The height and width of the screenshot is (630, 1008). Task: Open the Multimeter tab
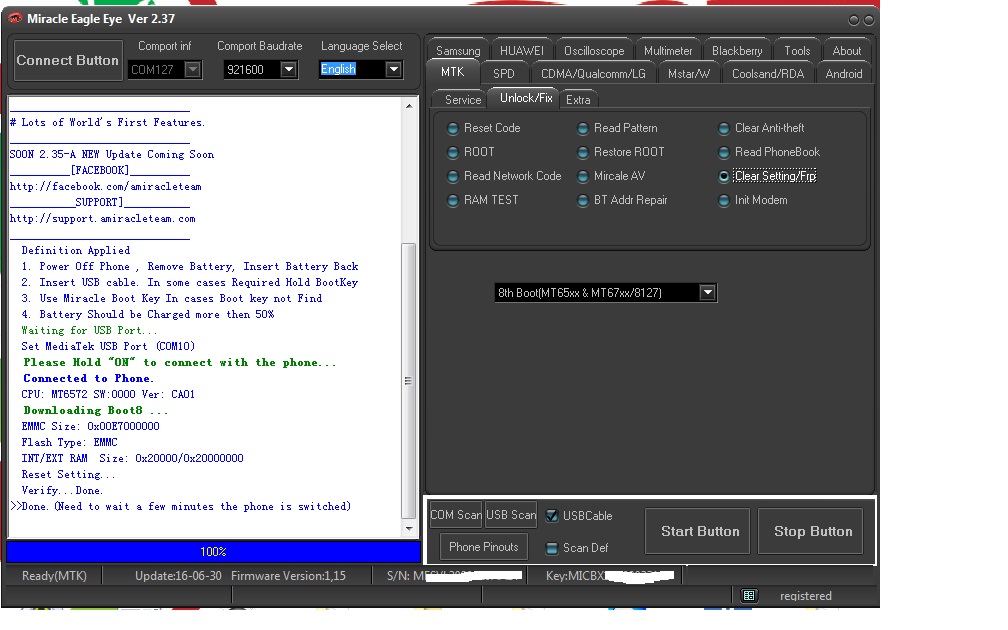[668, 50]
